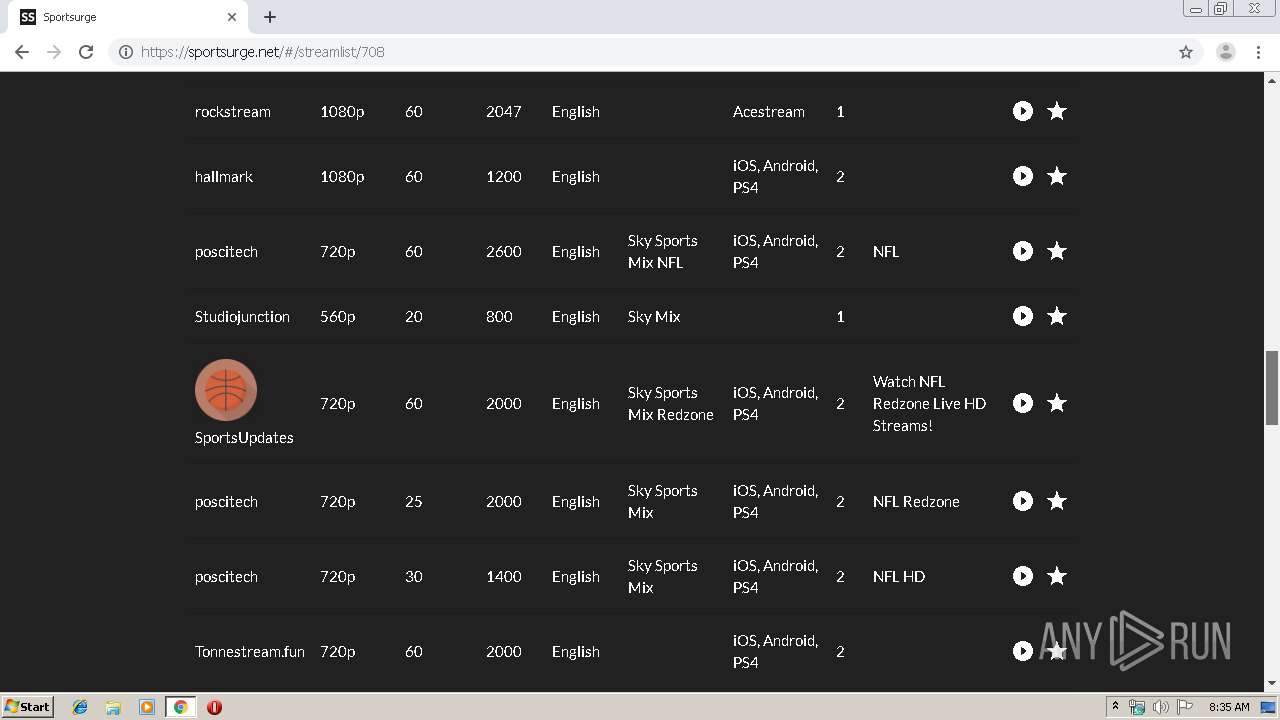1280x720 pixels.
Task: Click the page vertical scrollbar thumb
Action: click(1272, 388)
